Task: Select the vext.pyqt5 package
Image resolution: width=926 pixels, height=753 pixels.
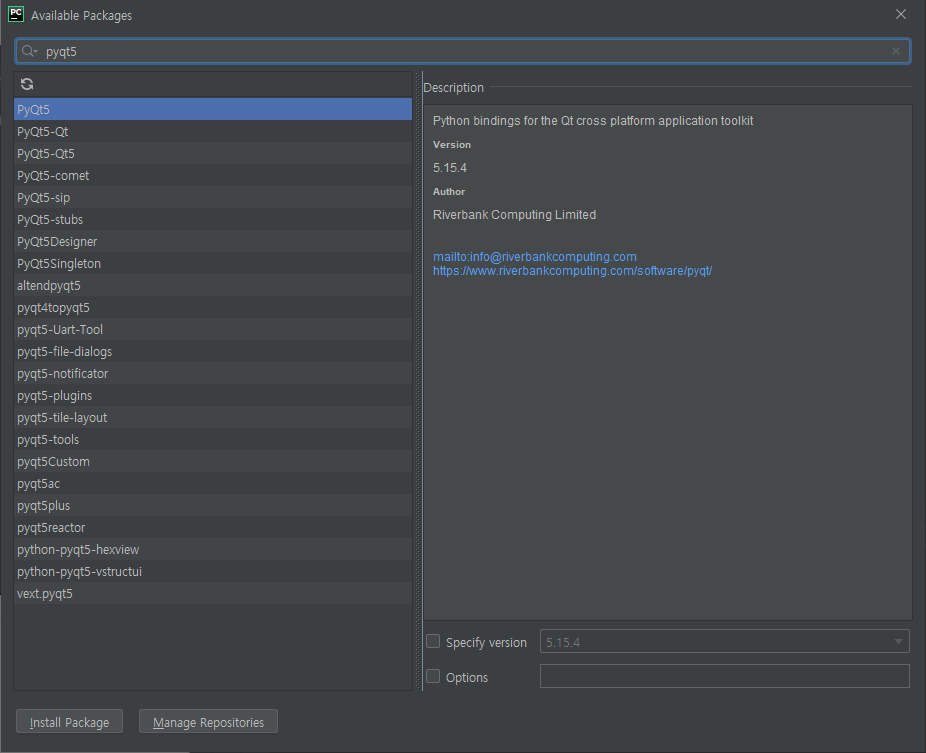Action: (x=213, y=594)
